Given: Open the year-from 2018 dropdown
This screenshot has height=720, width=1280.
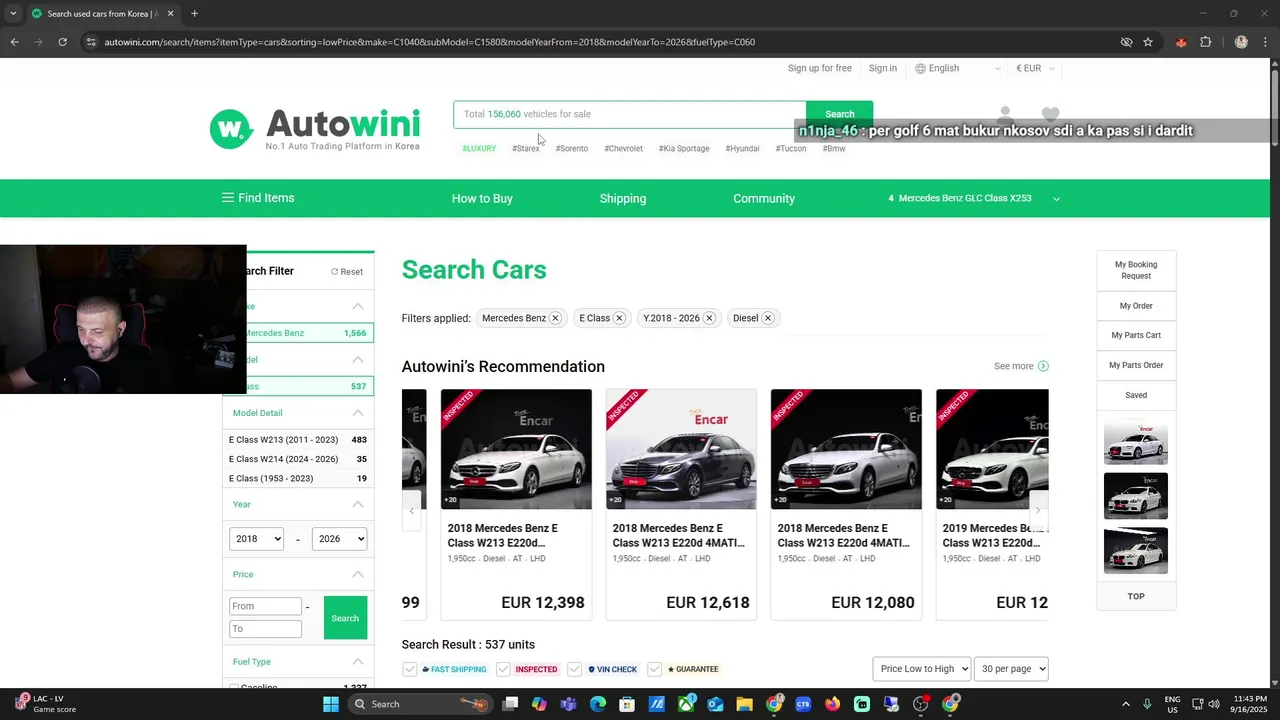Looking at the screenshot, I should [257, 539].
